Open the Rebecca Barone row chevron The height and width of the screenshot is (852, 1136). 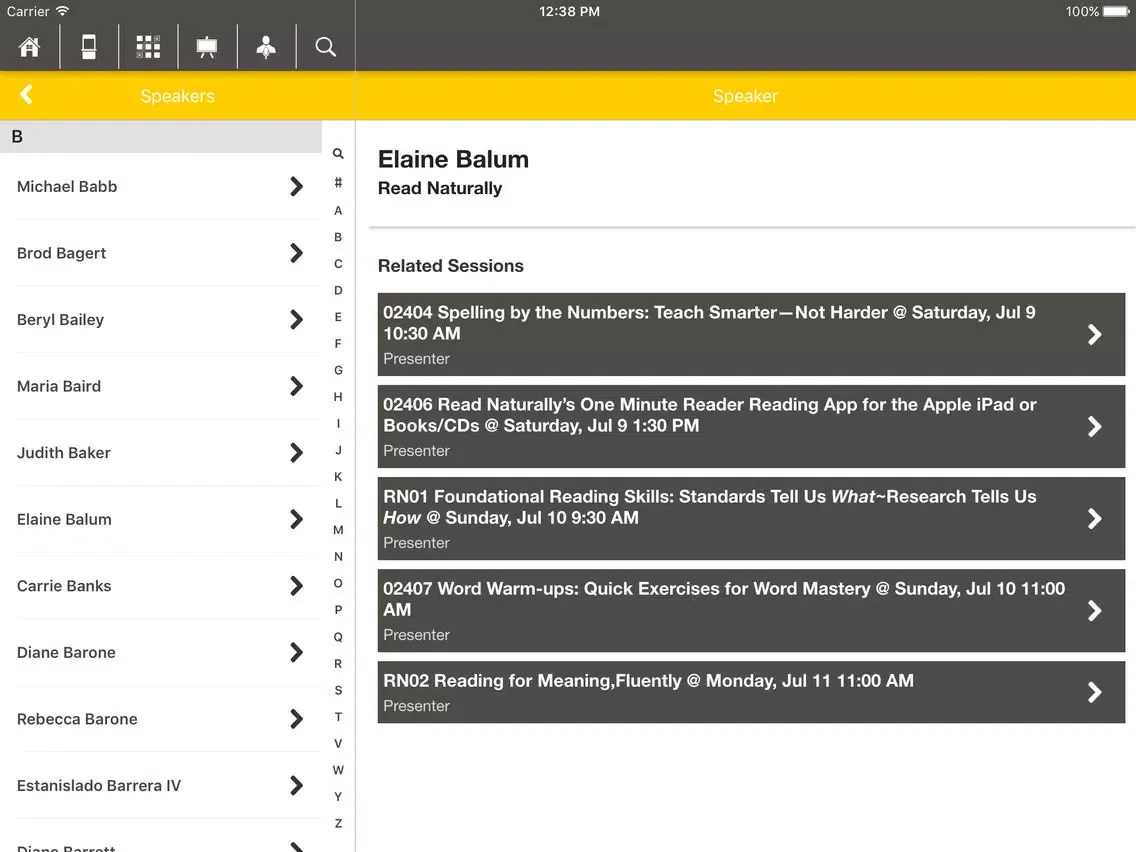(296, 719)
